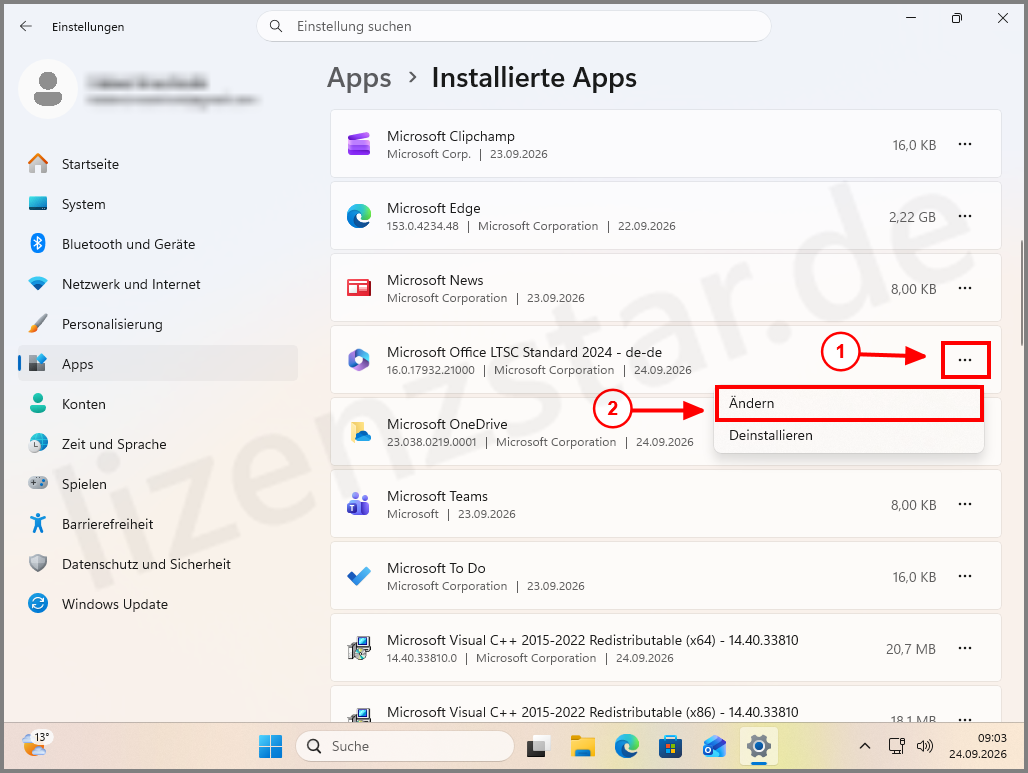Open Konten settings
The image size is (1028, 773).
point(157,404)
